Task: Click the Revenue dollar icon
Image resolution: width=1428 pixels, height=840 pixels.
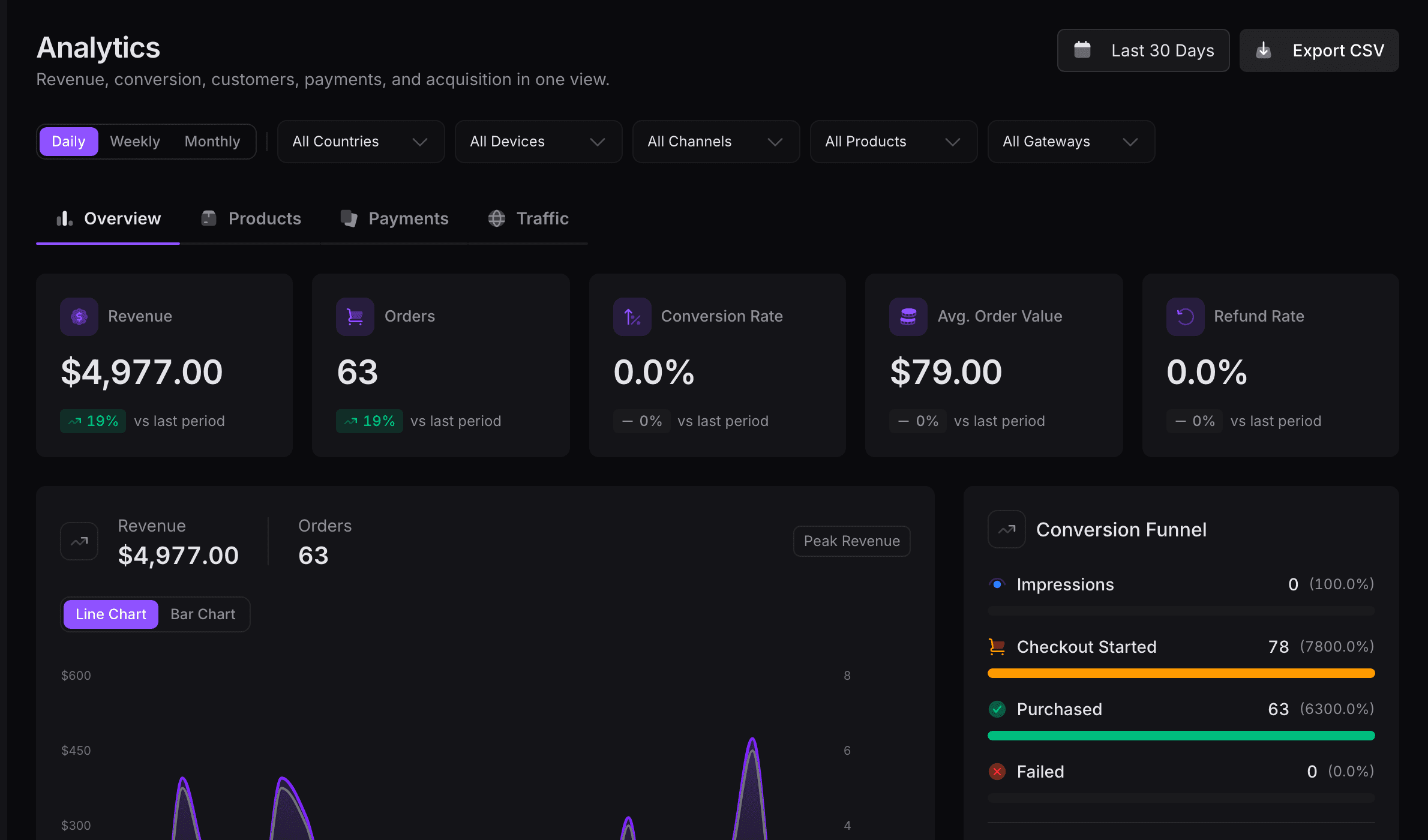Action: pos(79,316)
